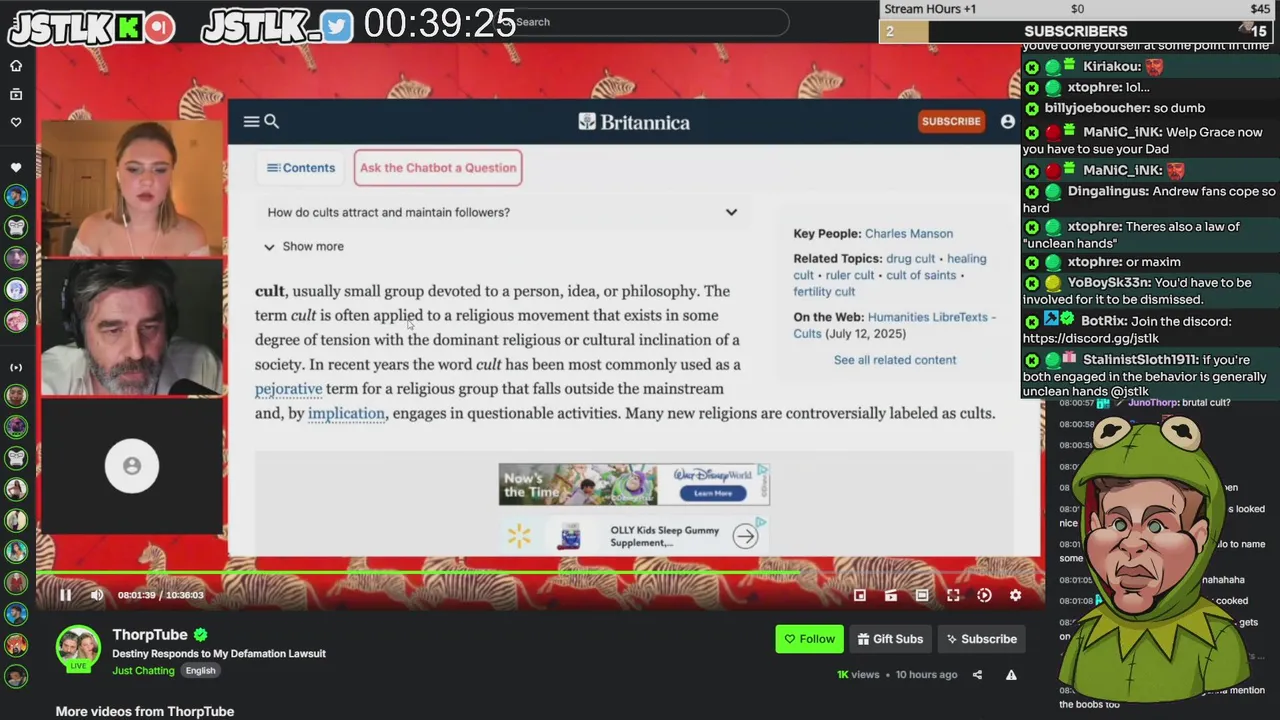The image size is (1280, 720).
Task: Click the YoBoySk33n username in chat
Action: pos(1108,283)
